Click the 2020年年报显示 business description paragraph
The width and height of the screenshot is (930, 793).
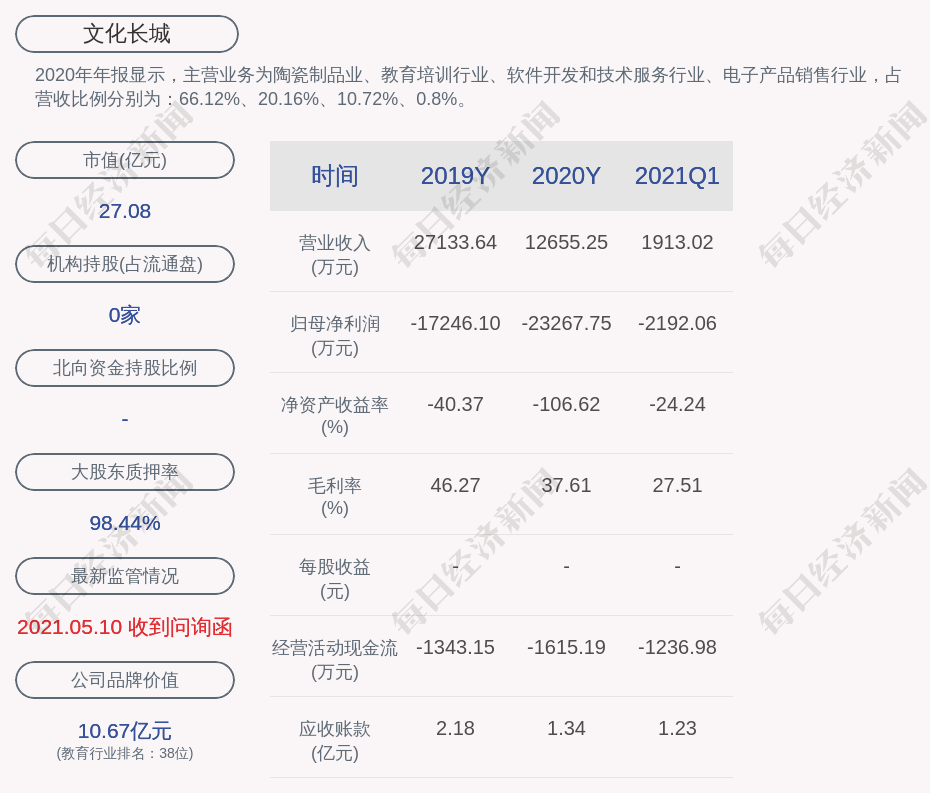coord(468,87)
